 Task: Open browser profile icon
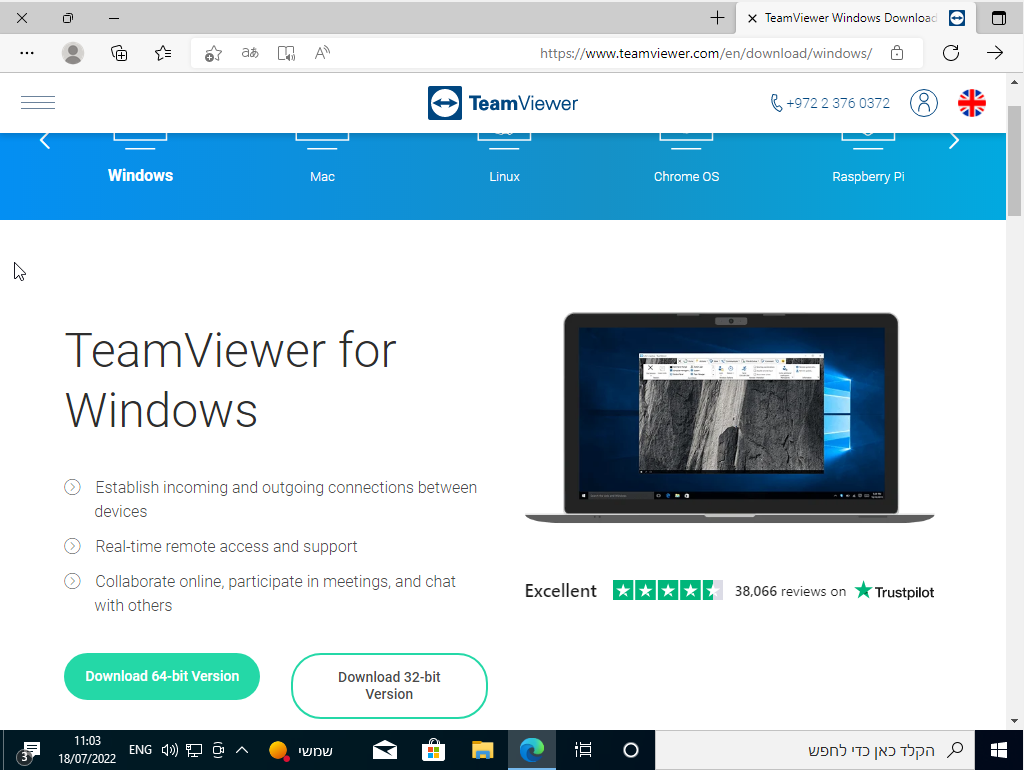(x=72, y=53)
